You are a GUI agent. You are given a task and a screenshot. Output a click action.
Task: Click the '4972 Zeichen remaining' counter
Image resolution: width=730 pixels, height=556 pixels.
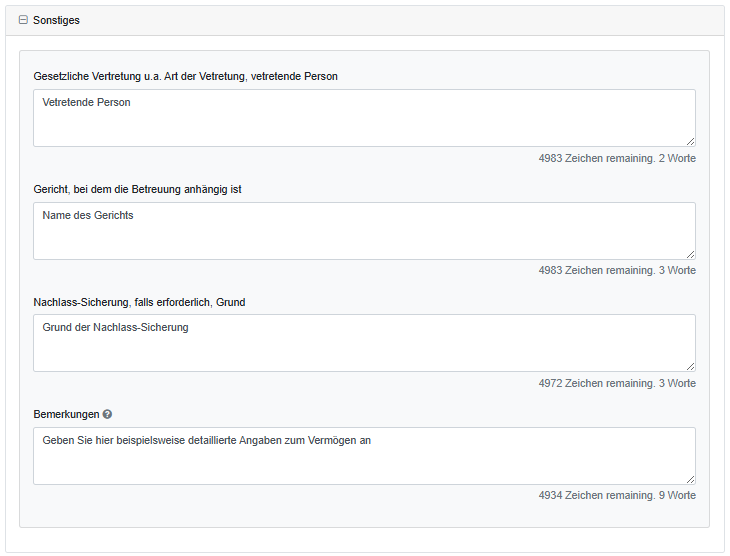[x=616, y=383]
